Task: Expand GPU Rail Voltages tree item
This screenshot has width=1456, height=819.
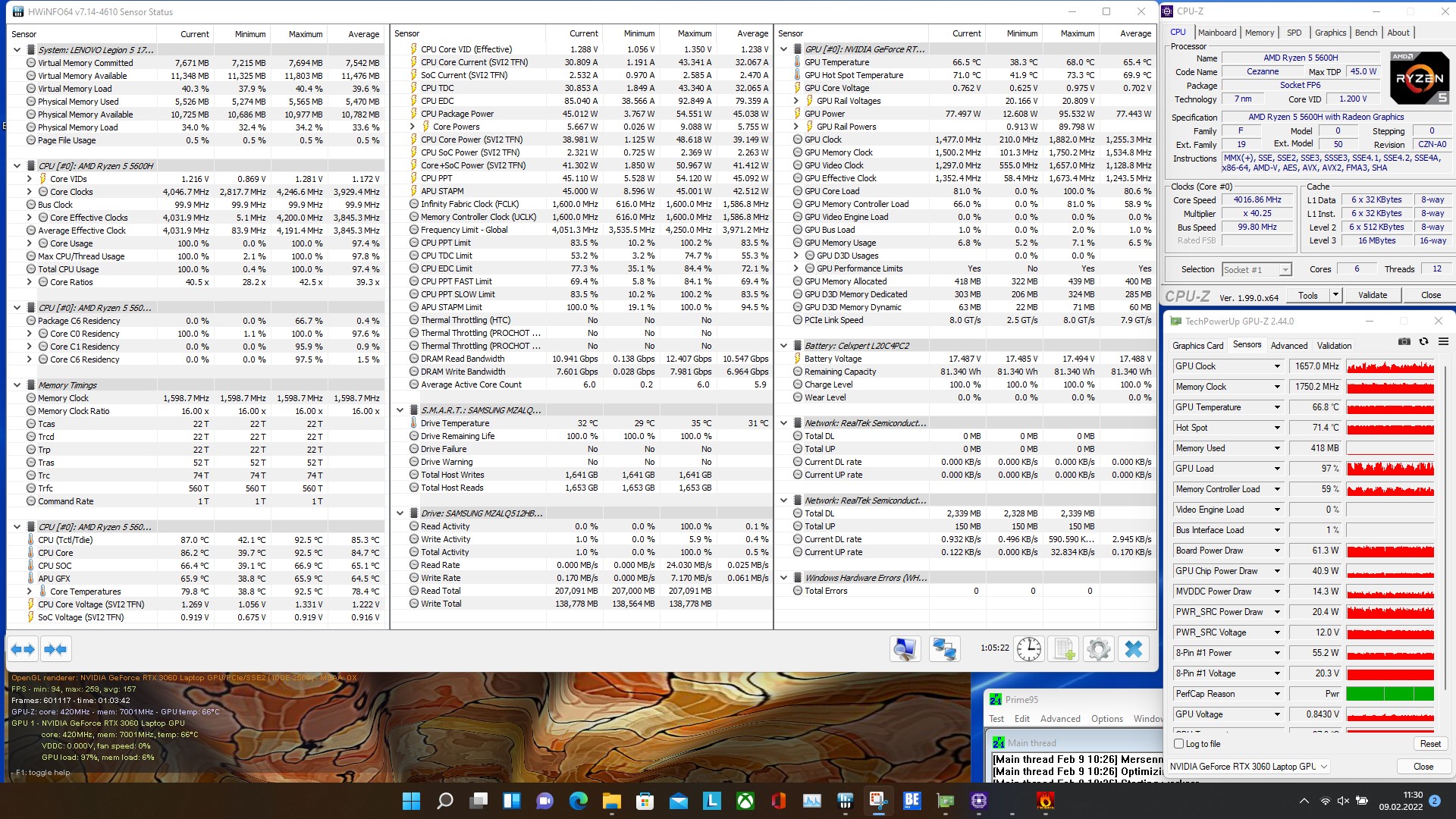Action: 796,101
